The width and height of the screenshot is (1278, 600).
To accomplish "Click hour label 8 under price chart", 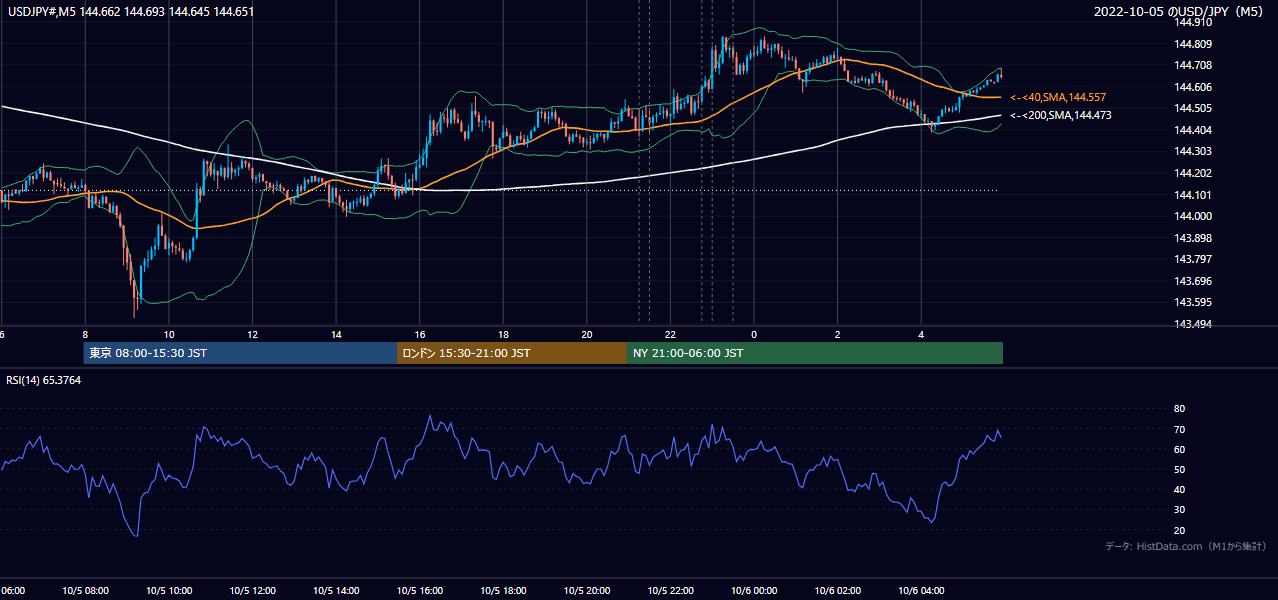I will [x=85, y=334].
